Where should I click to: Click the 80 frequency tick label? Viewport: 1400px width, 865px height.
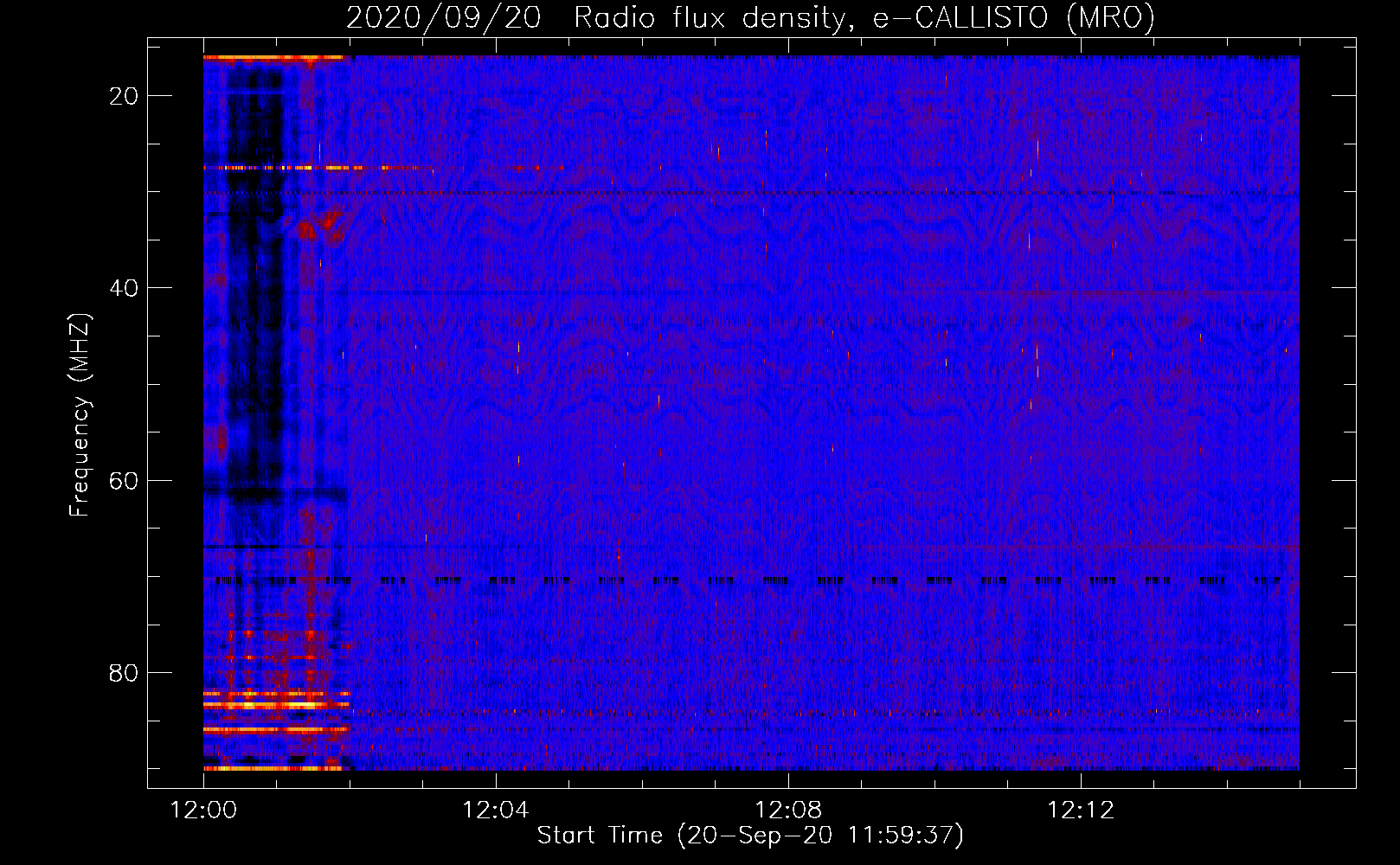[125, 672]
